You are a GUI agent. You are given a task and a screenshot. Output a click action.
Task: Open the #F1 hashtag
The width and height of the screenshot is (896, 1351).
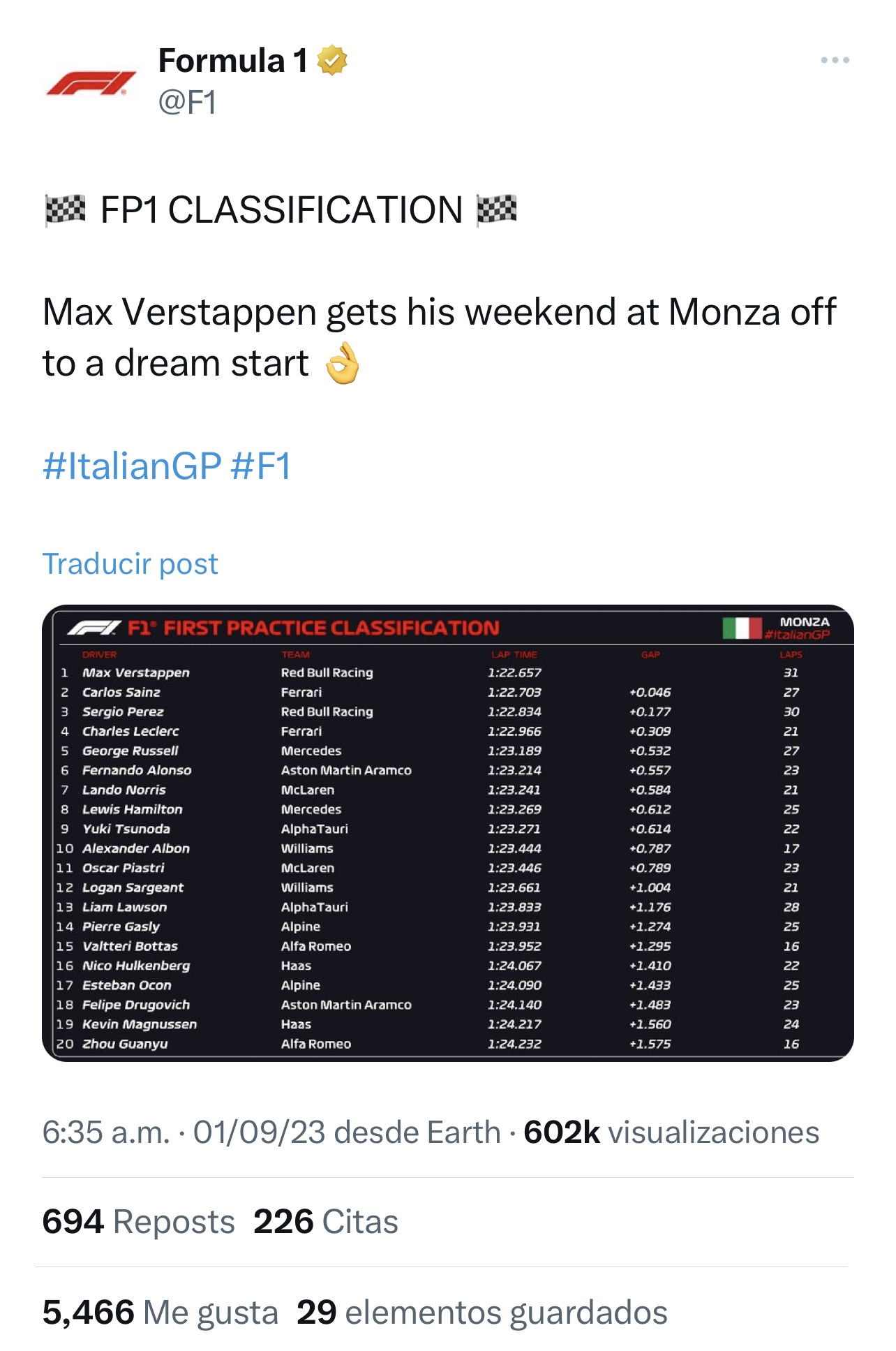(260, 466)
